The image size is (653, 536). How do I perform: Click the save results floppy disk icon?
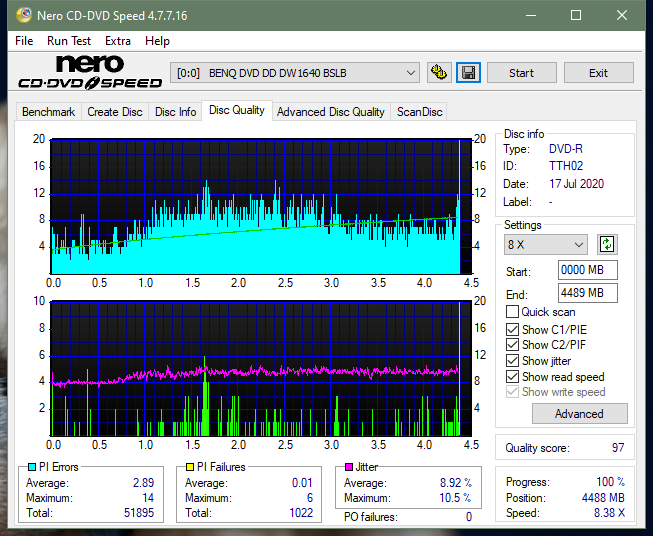click(x=468, y=73)
